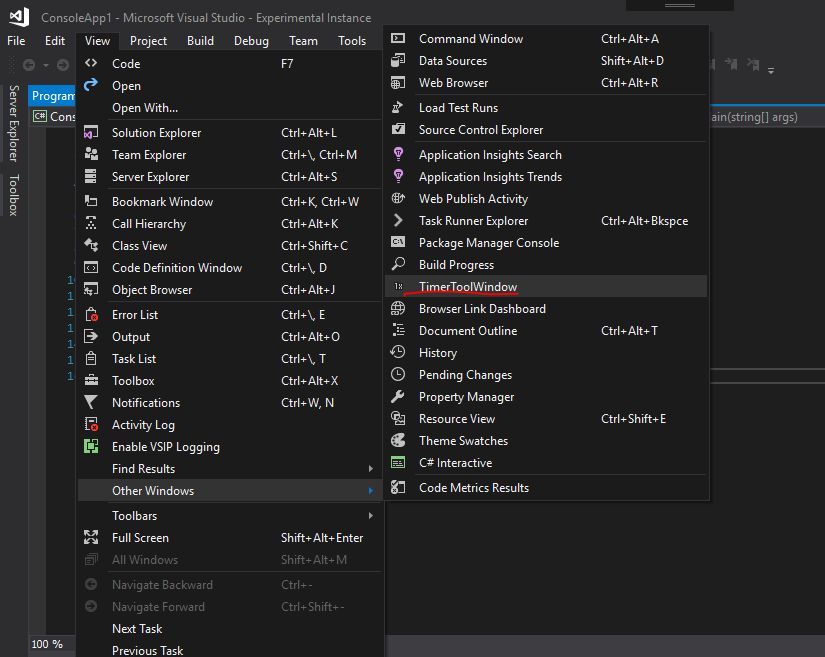Click the Application Insights Search lightbulb icon

click(398, 154)
